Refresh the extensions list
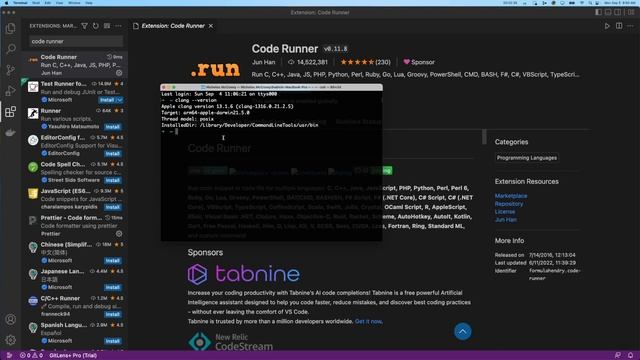Viewport: 640px width, 360px height. pyautogui.click(x=96, y=26)
